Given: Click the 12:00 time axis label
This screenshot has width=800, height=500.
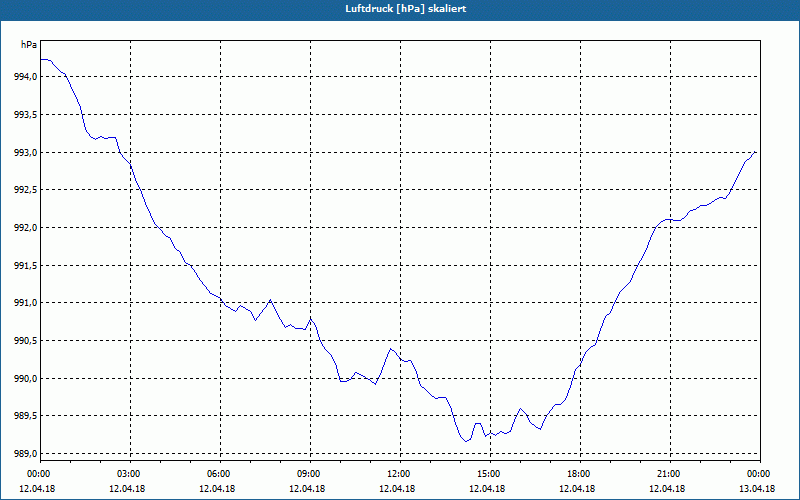Looking at the screenshot, I should [x=400, y=474].
